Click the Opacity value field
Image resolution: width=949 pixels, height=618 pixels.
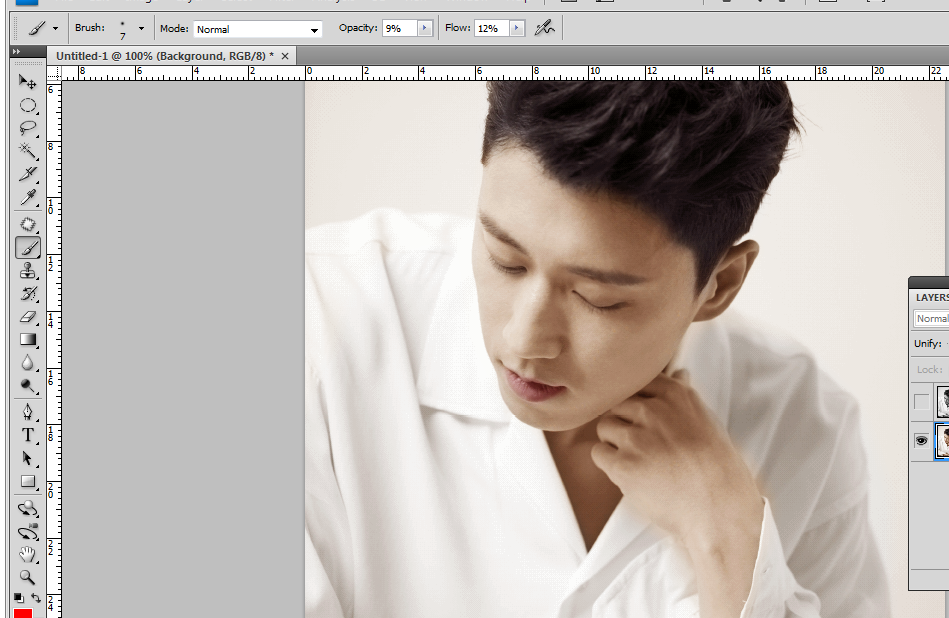(x=400, y=28)
